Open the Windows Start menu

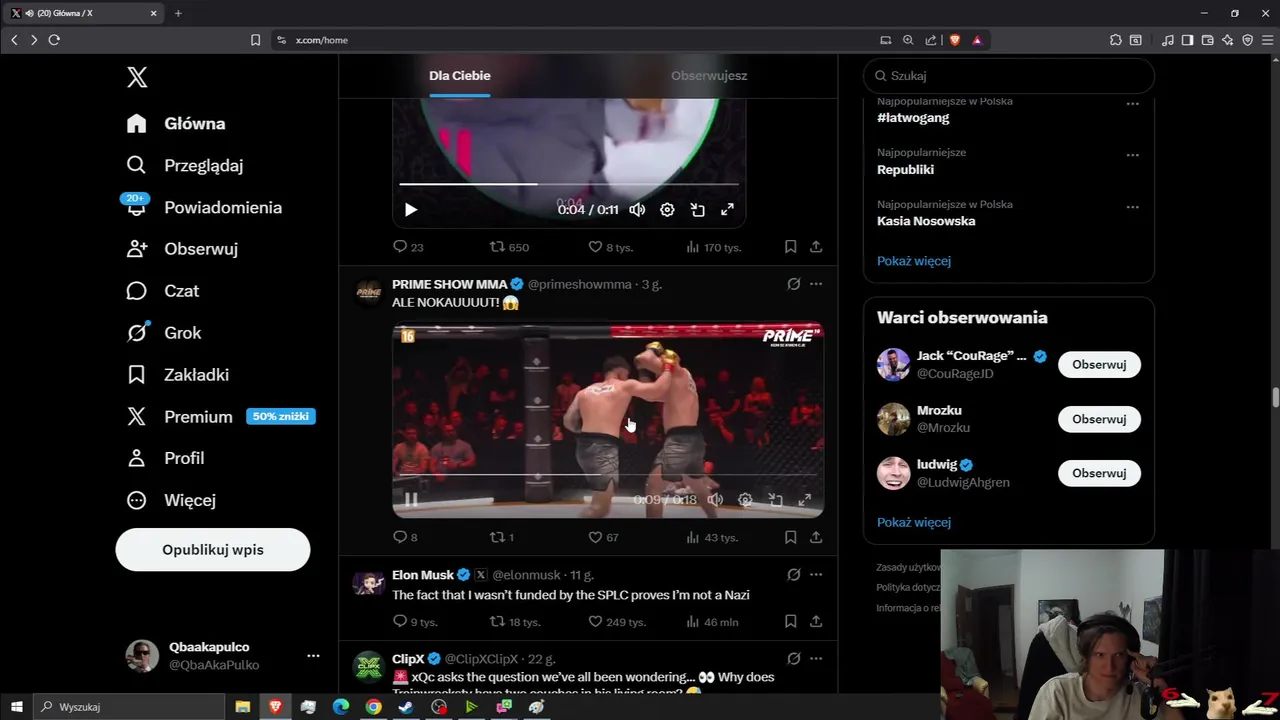16,707
